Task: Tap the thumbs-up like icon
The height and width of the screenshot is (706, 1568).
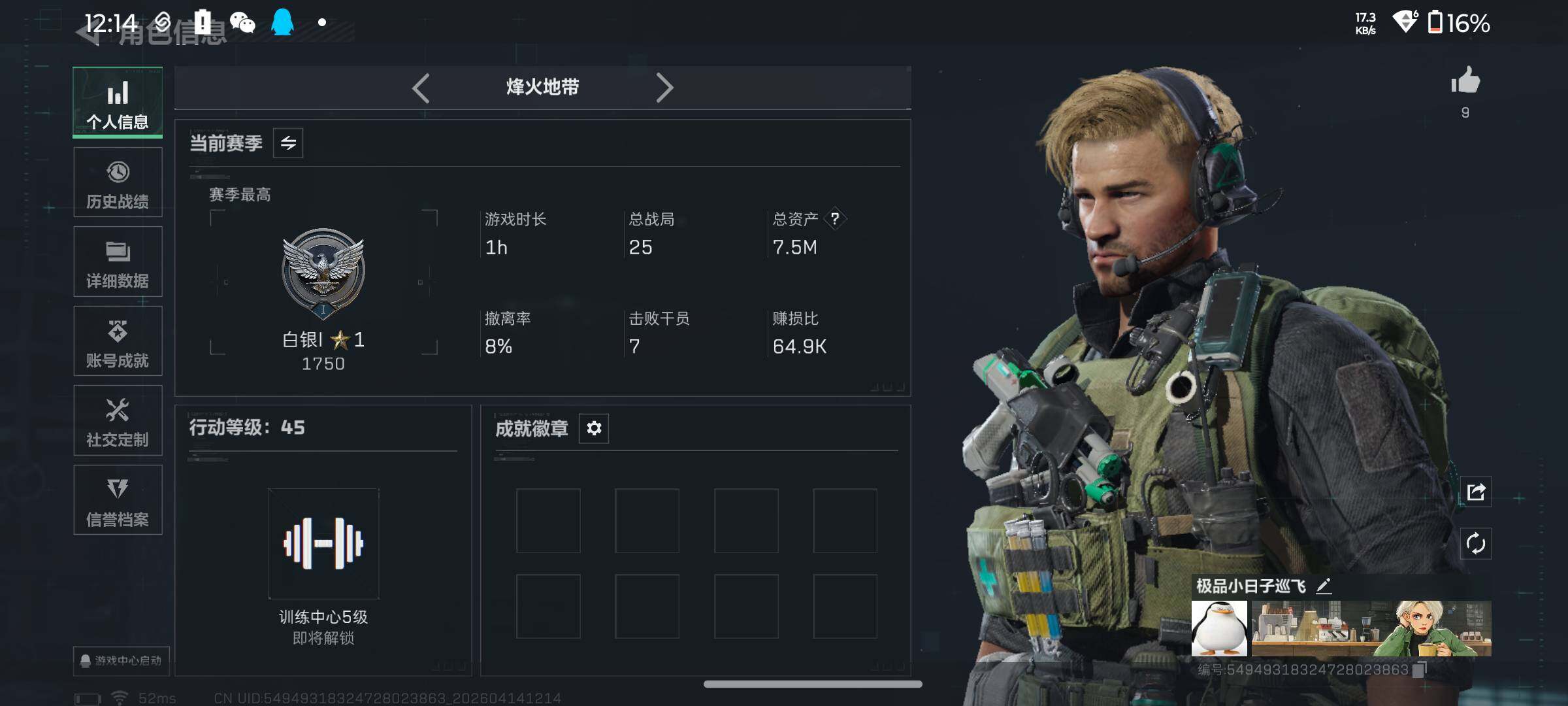Action: click(x=1465, y=81)
